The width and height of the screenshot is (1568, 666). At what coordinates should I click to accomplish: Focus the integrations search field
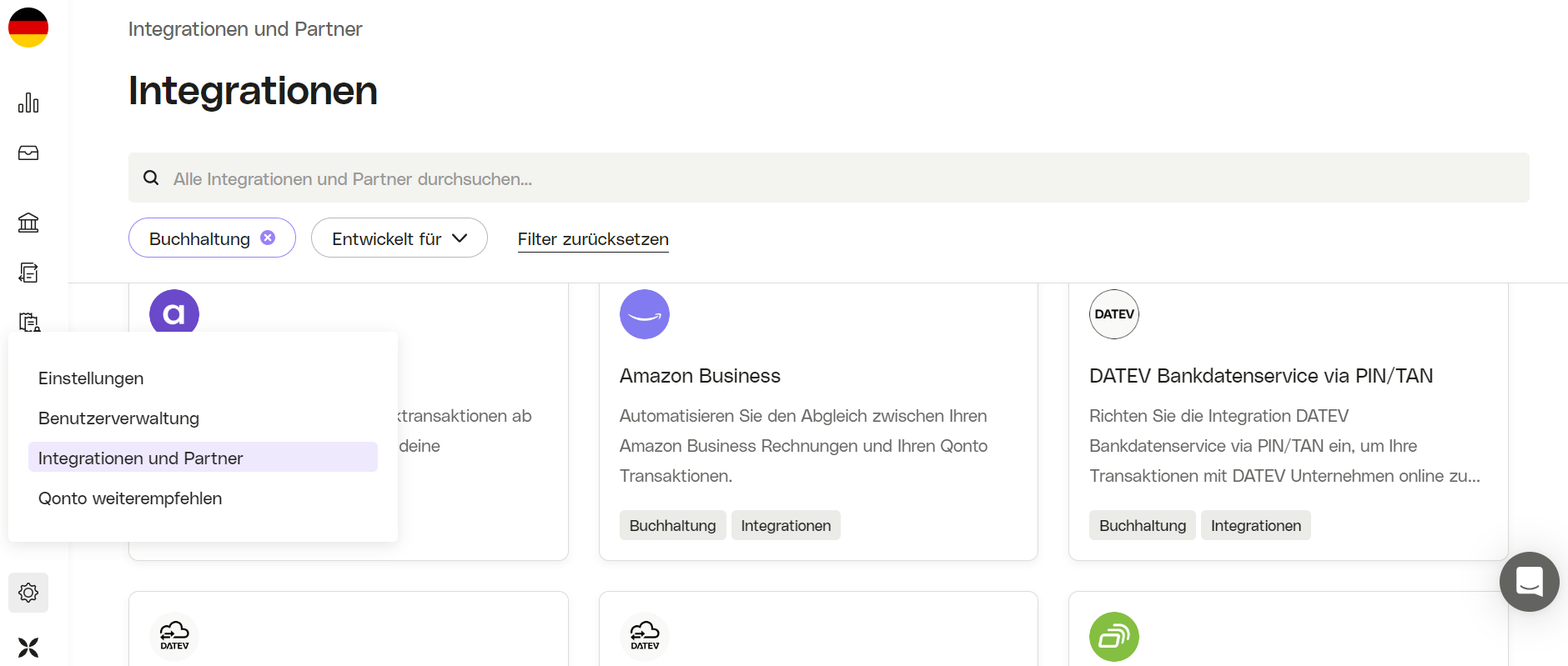click(829, 178)
